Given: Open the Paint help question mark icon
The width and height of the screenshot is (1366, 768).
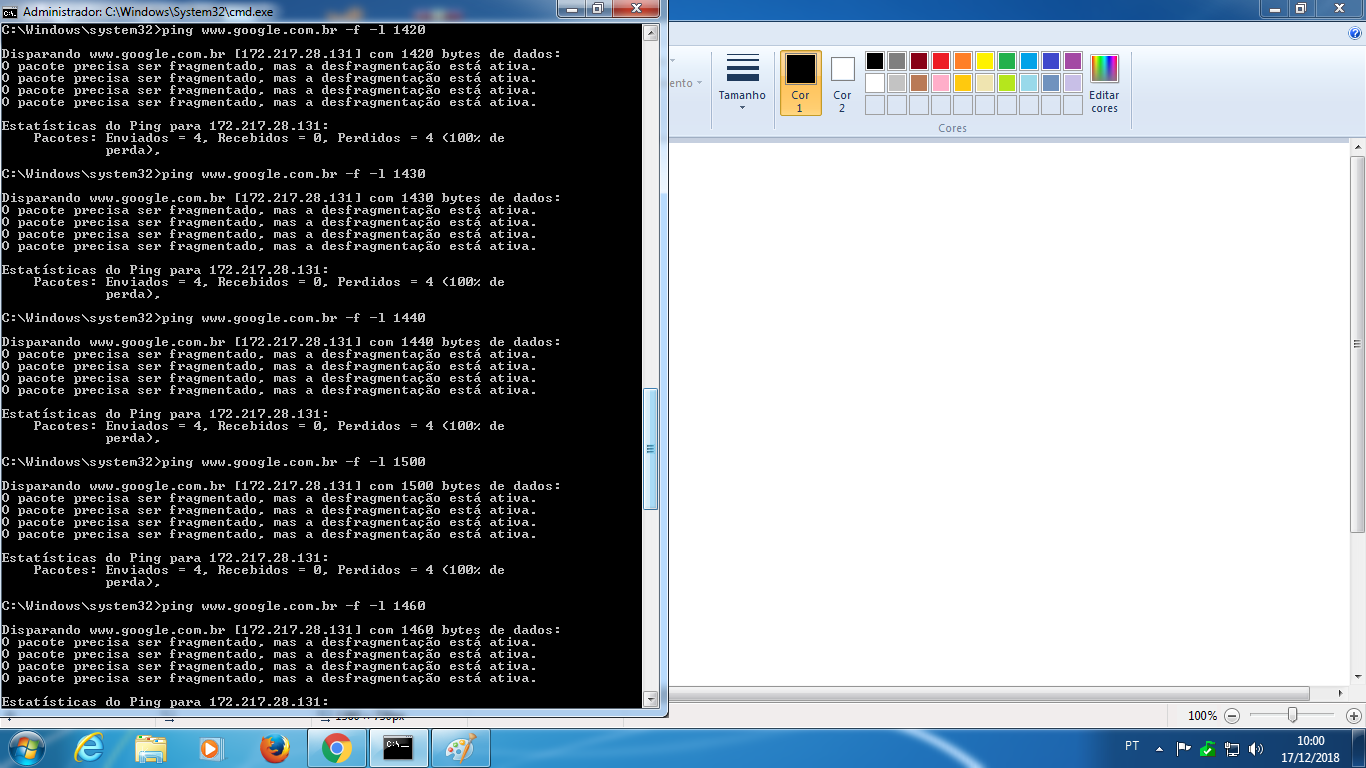Looking at the screenshot, I should (x=1356, y=32).
